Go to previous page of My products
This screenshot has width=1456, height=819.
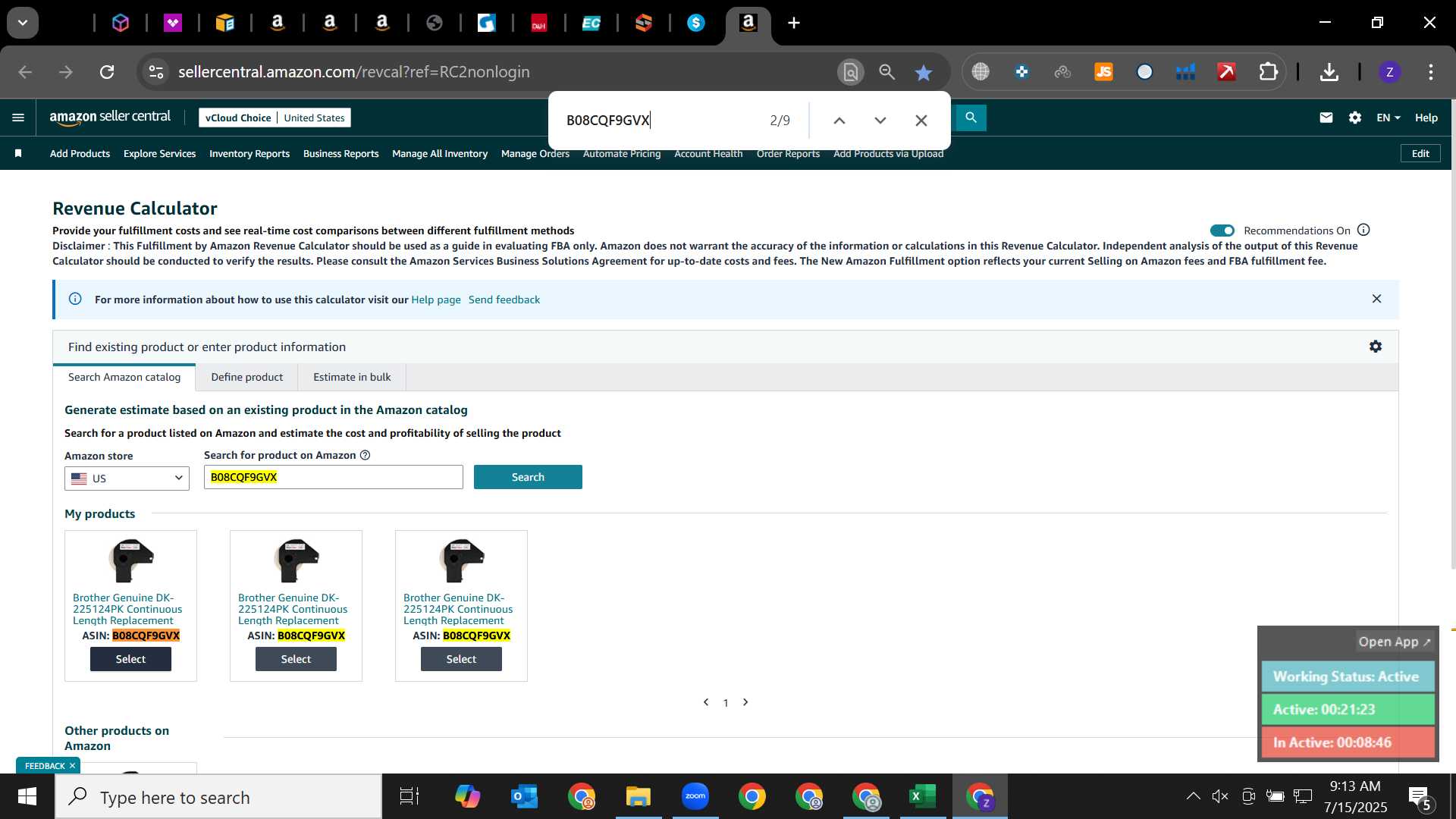(x=706, y=702)
